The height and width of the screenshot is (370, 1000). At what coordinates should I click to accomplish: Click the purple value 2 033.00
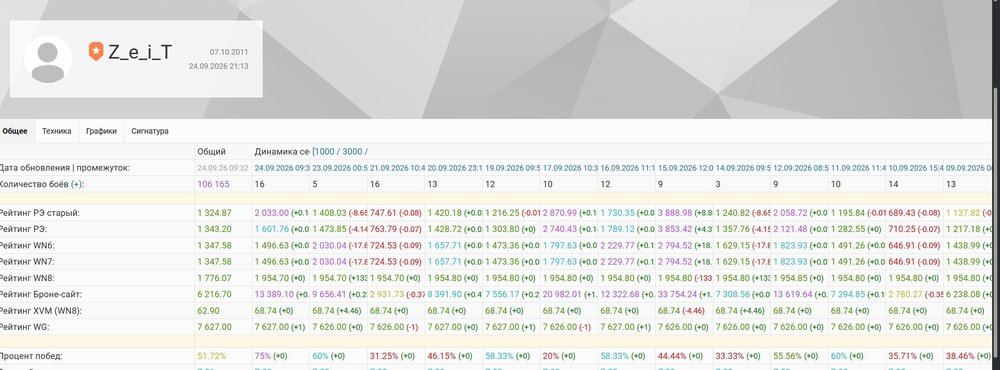click(272, 213)
